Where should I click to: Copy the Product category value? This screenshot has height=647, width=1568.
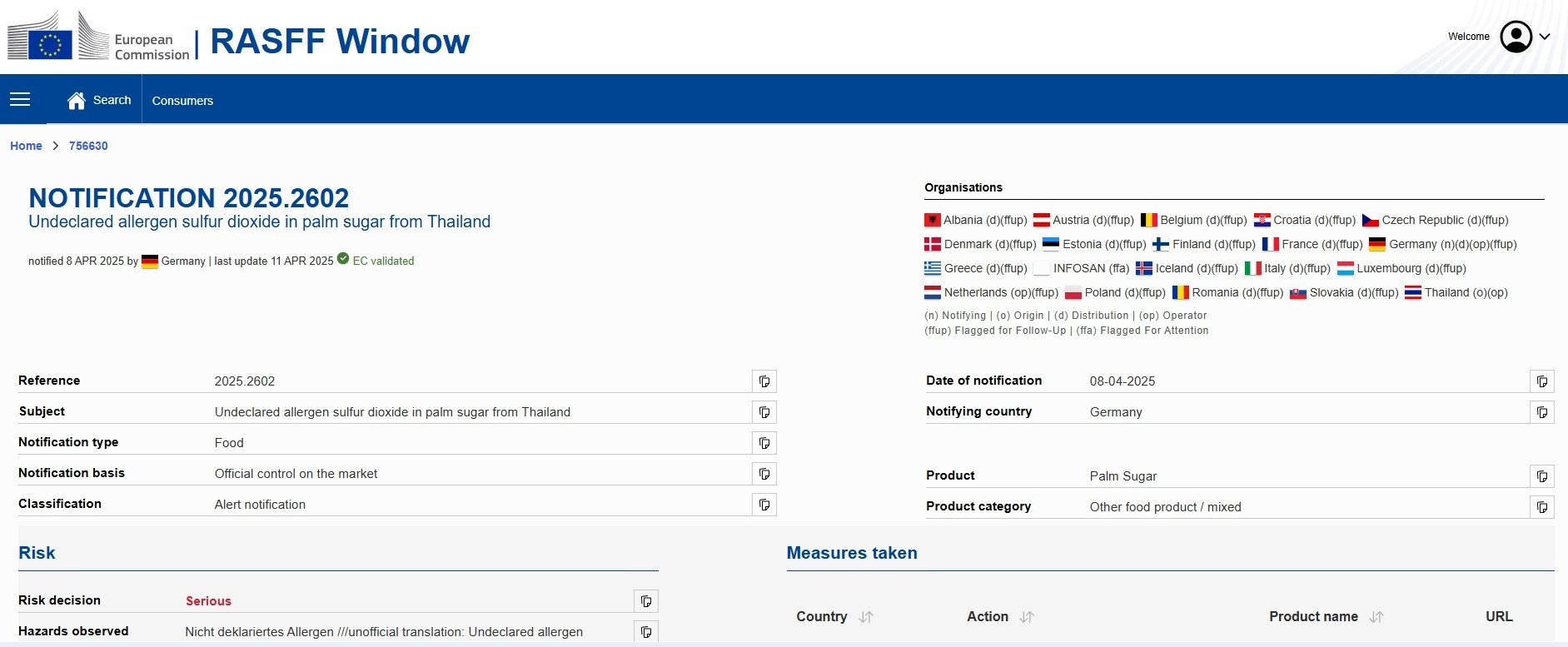1541,507
